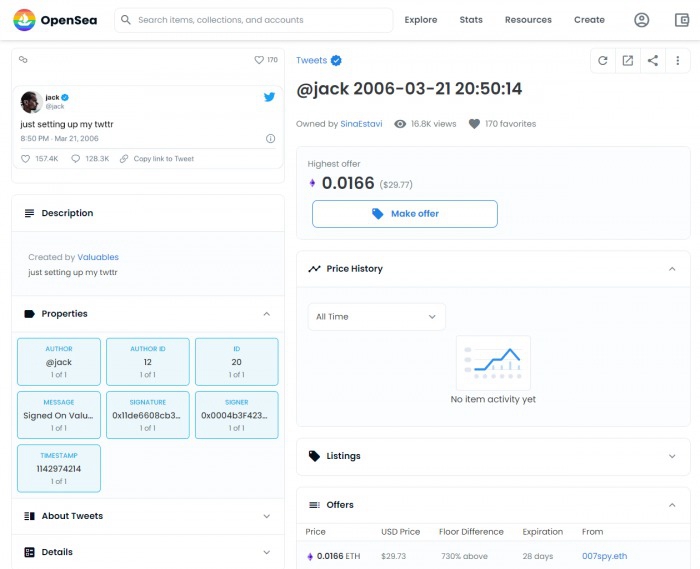Image resolution: width=700 pixels, height=569 pixels.
Task: Click the Listings tag icon
Action: click(x=314, y=456)
